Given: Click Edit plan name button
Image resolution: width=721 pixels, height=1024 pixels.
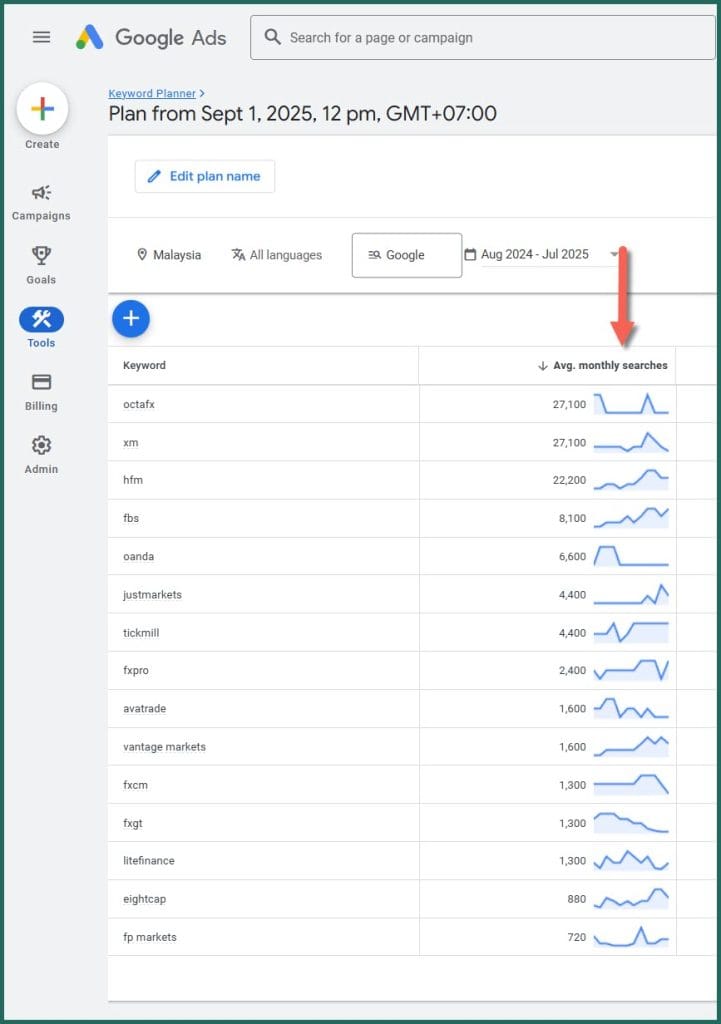Looking at the screenshot, I should pos(204,176).
